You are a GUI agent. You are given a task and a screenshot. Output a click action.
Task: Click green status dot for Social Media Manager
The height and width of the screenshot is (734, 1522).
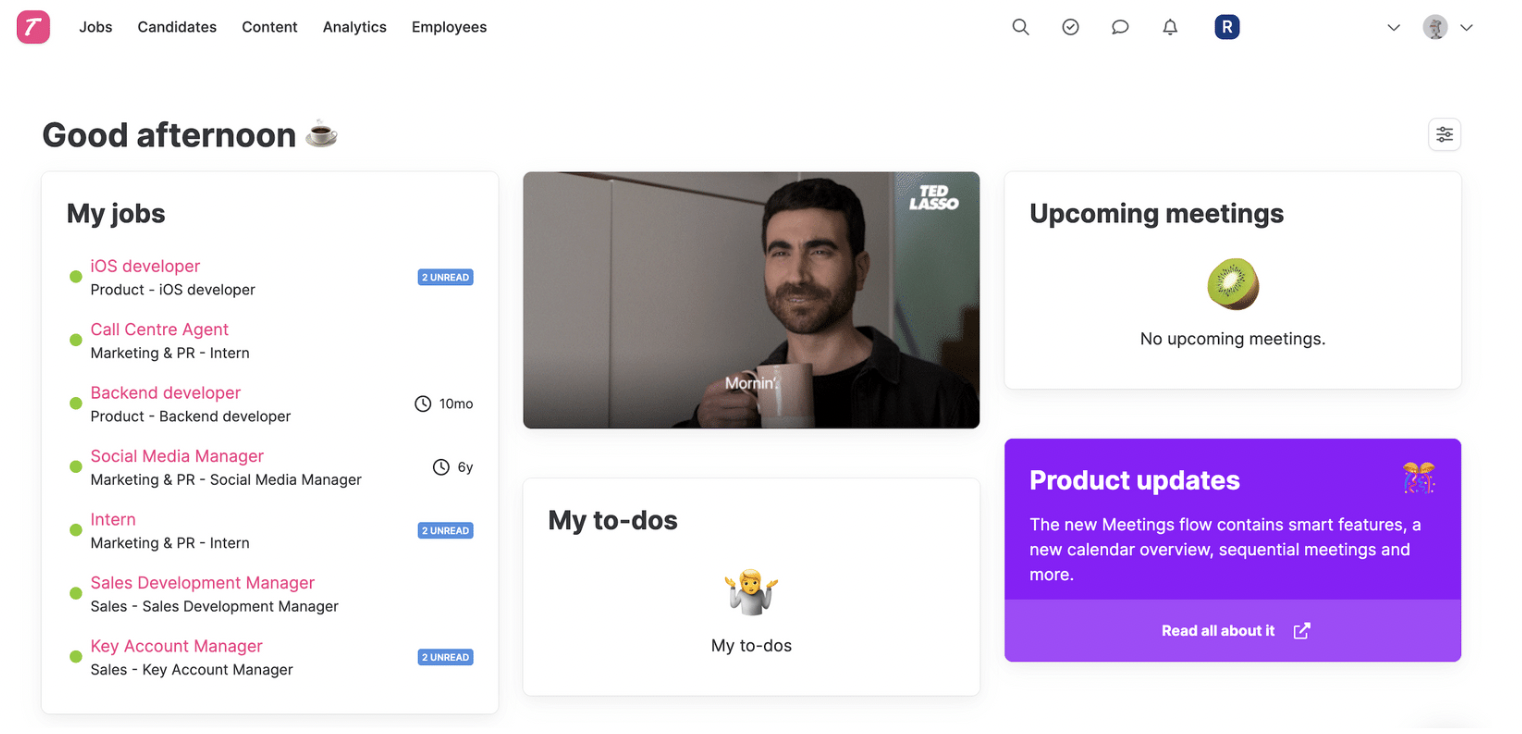pos(75,467)
